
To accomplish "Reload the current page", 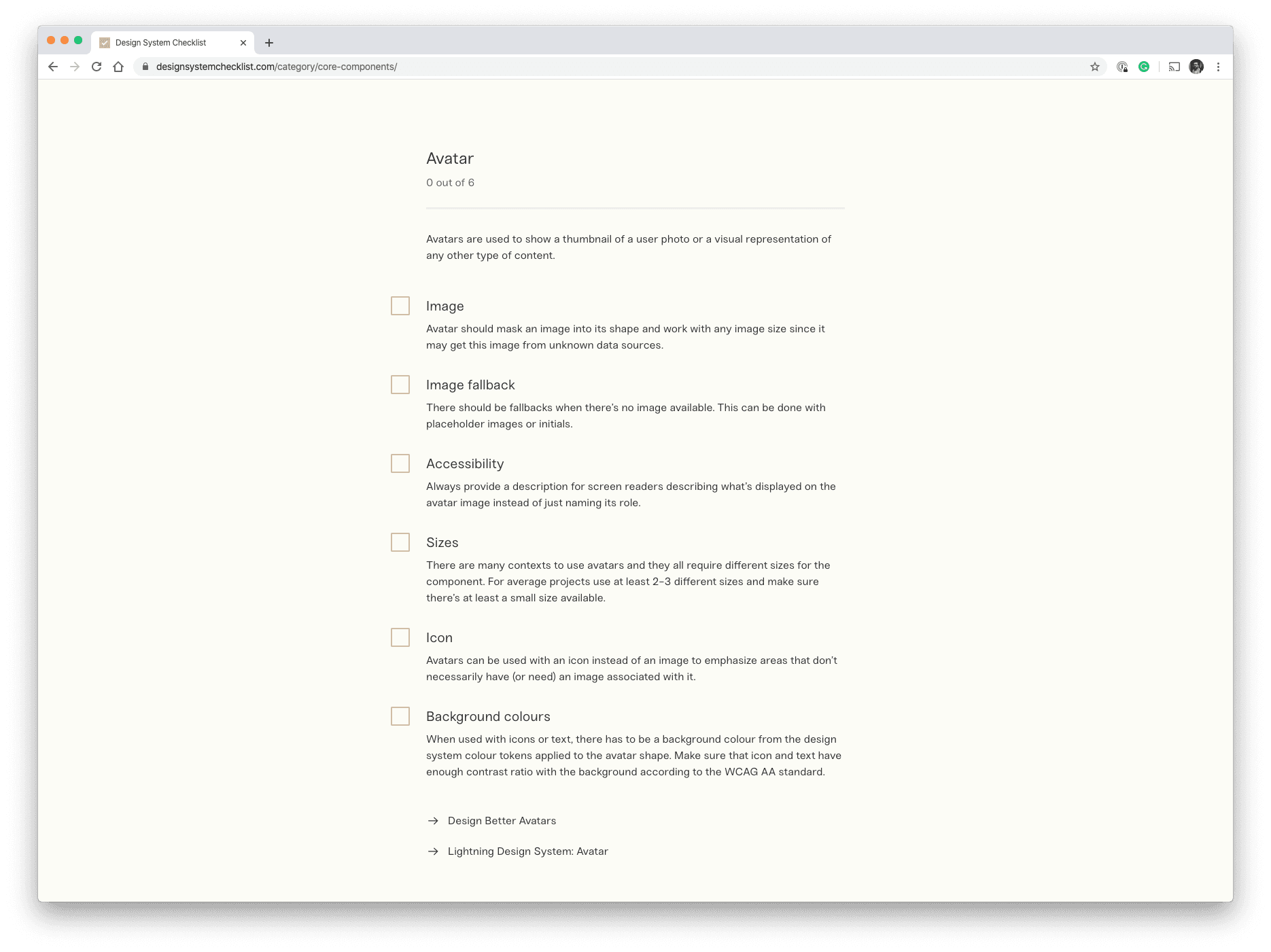I will tap(97, 67).
